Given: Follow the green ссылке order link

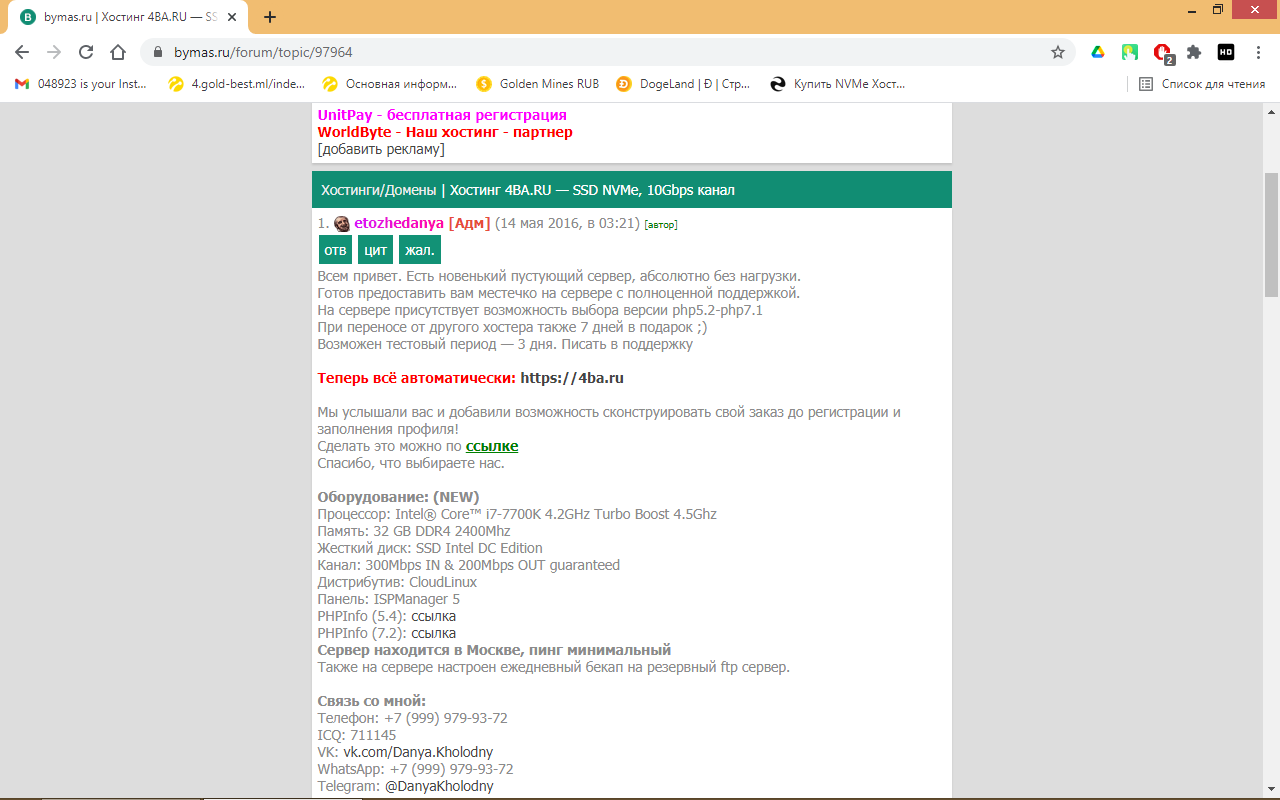Looking at the screenshot, I should click(492, 446).
